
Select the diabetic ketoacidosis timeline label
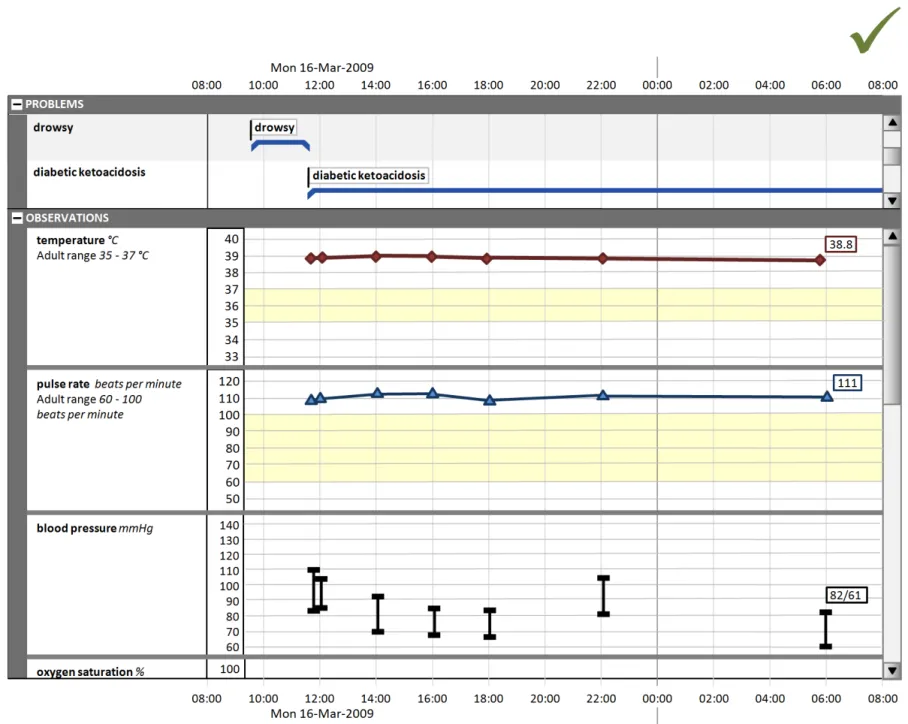(x=369, y=176)
